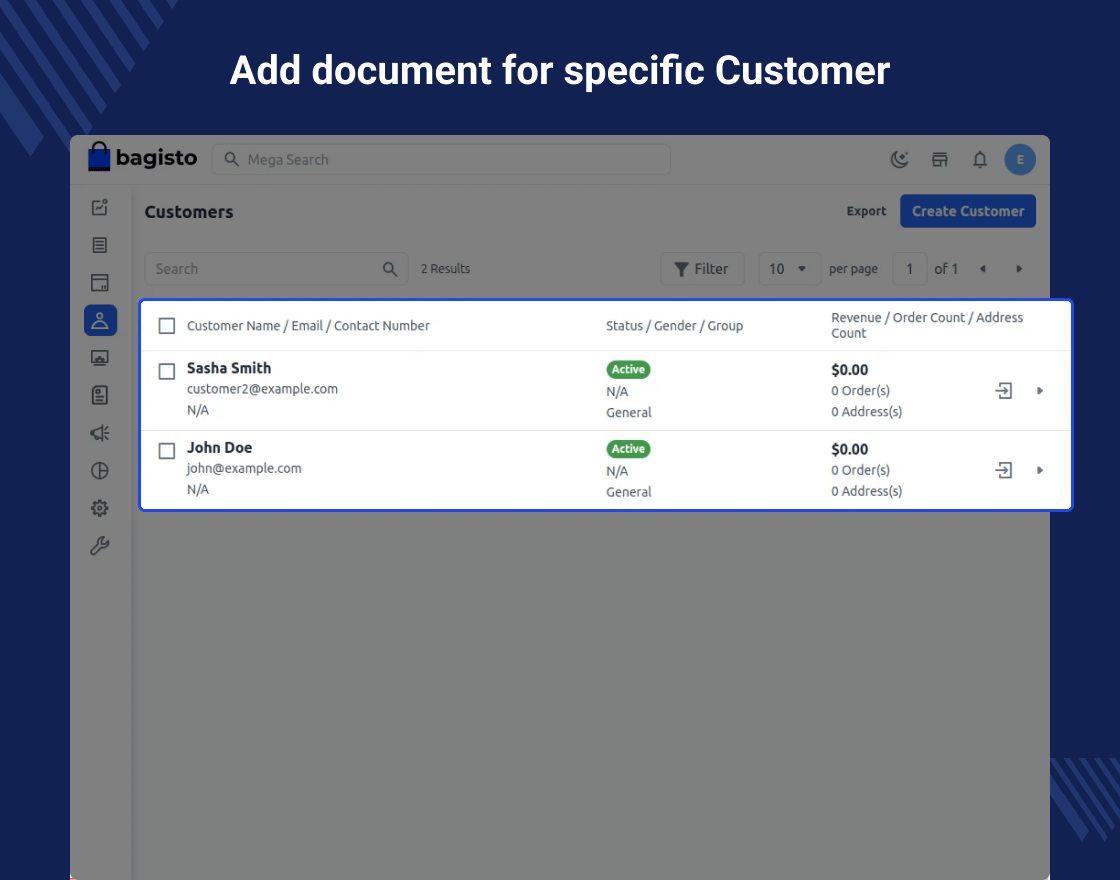Toggle dark mode moon icon
This screenshot has height=880, width=1120.
(x=900, y=159)
